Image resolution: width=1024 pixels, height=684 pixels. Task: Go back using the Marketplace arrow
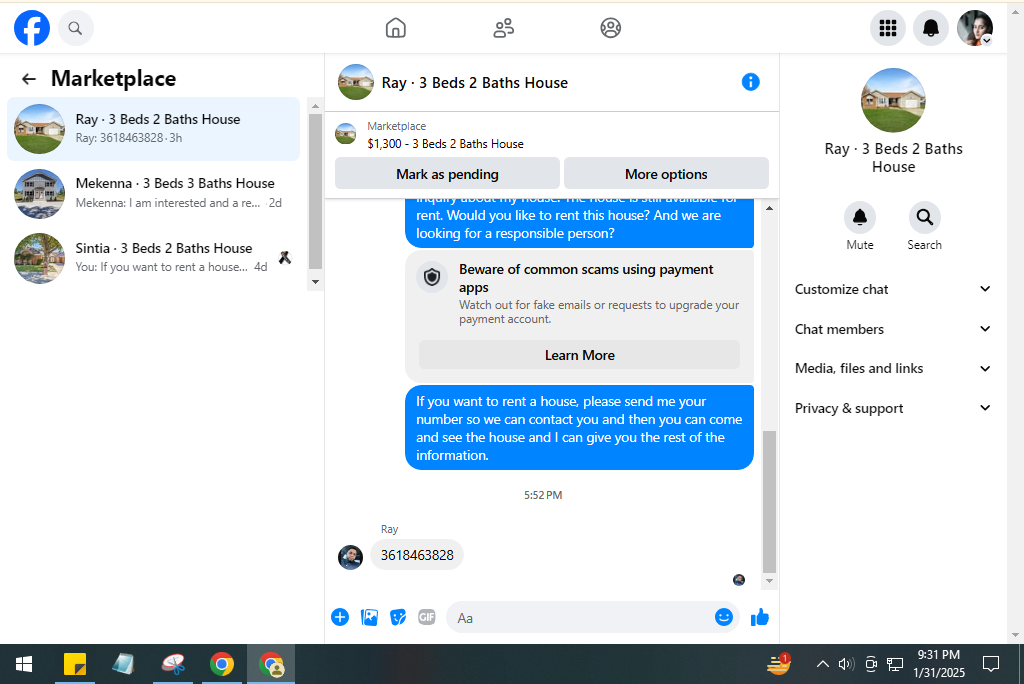point(29,79)
